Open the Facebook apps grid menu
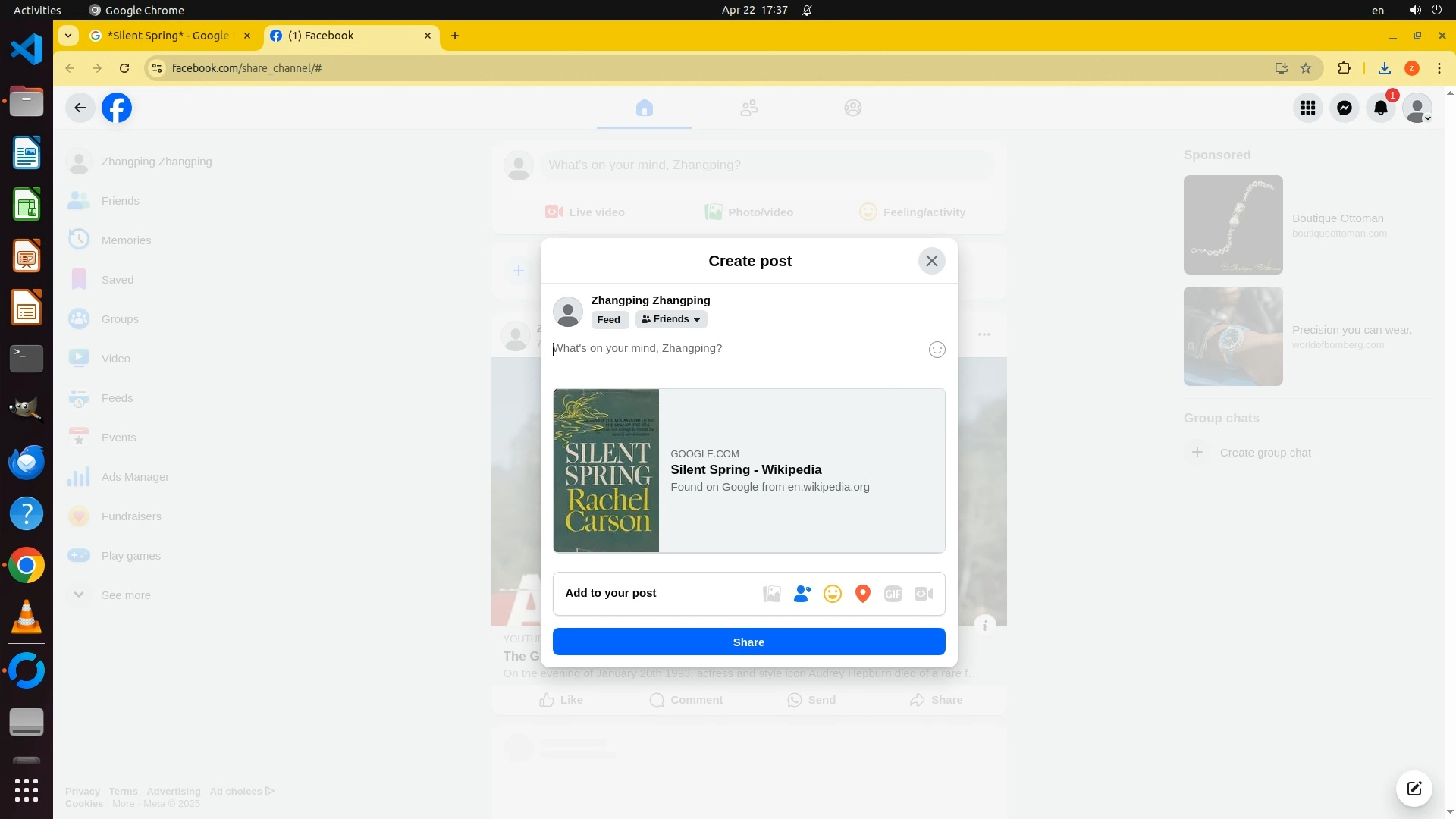Screen dimensions: 1456x819 point(1308,108)
